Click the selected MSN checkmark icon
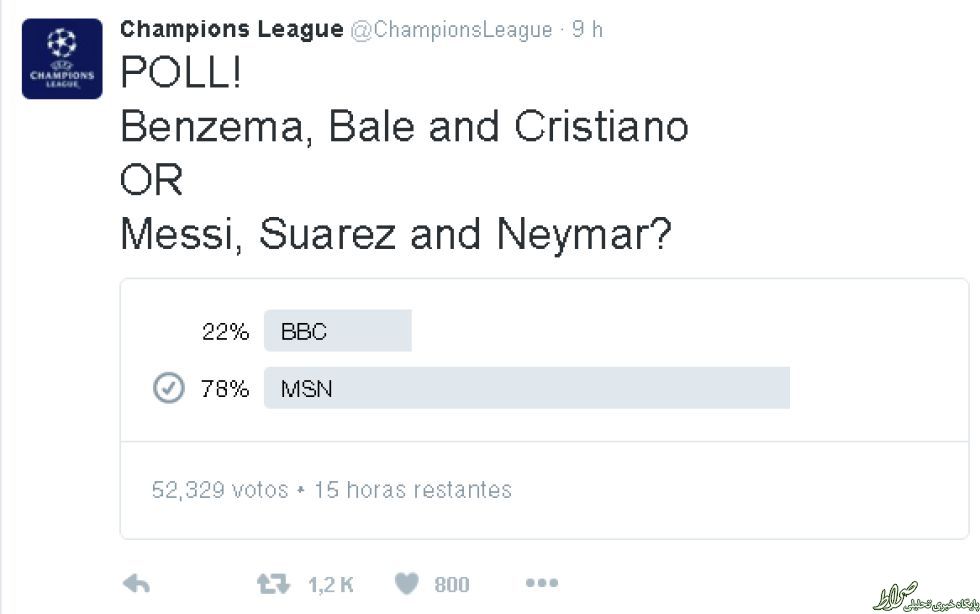Viewport: 980px width, 614px height. [x=168, y=389]
